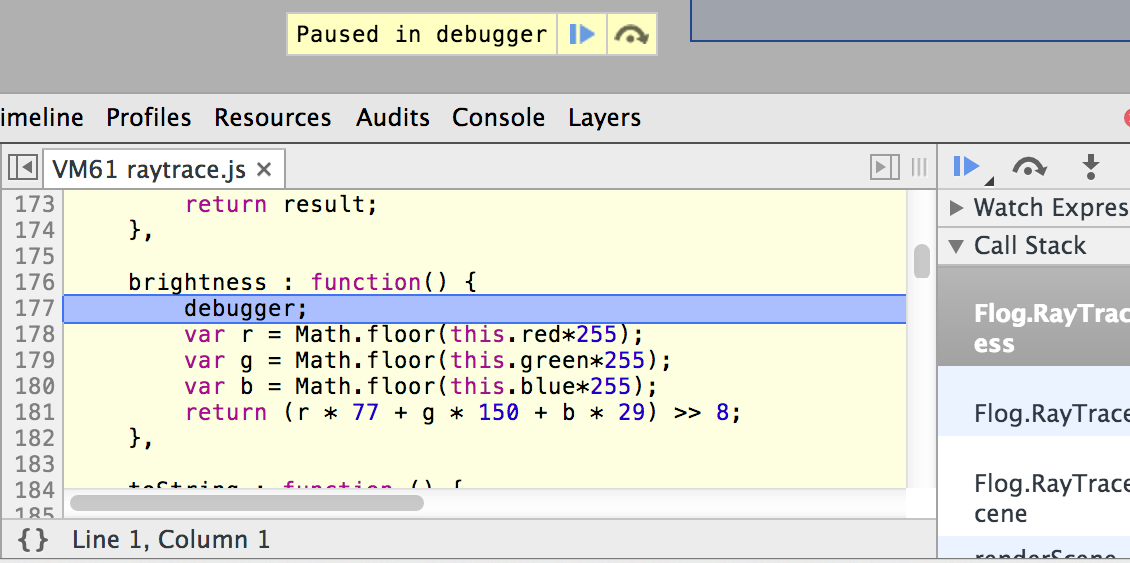Click the horizontal code scrollbar thumb
Viewport: 1130px width, 563px height.
(246, 503)
